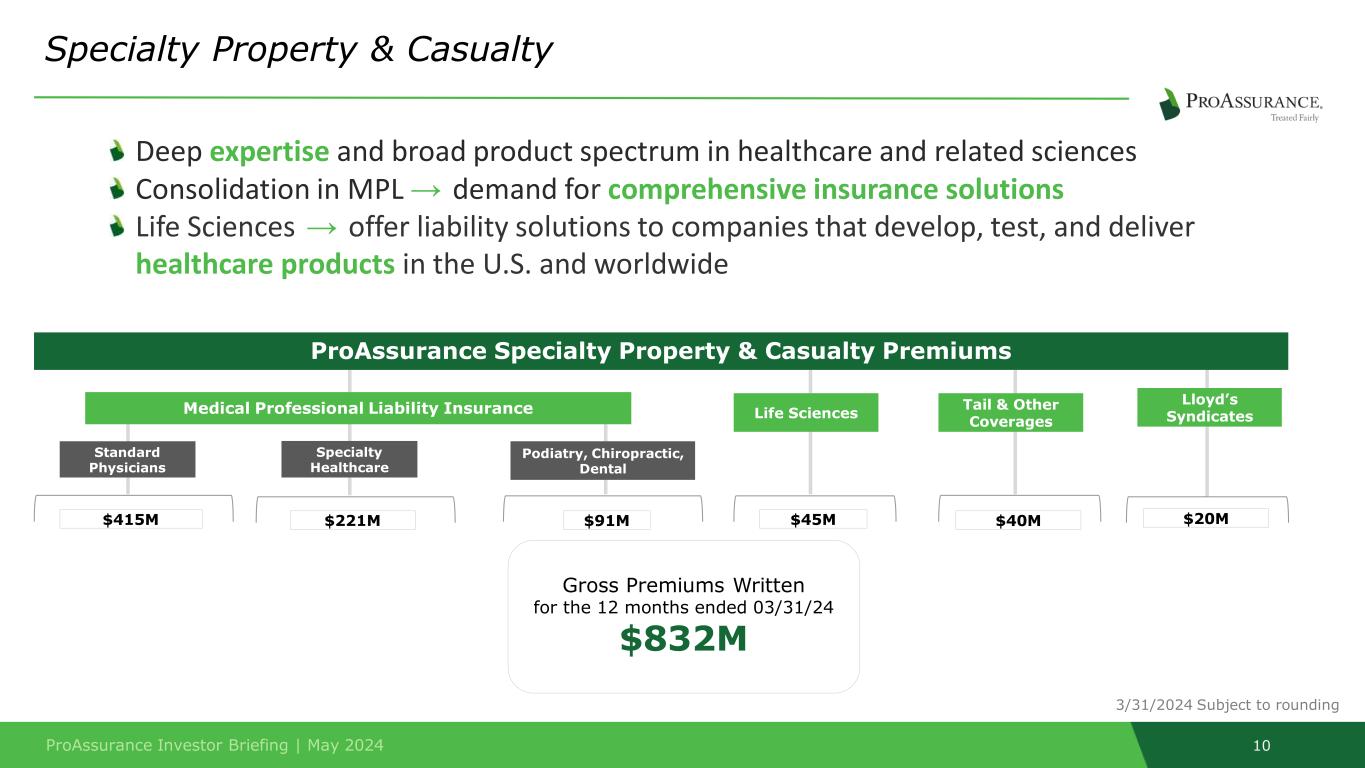The height and width of the screenshot is (768, 1365).
Task: Click the bullet icon beside "Consolidation in MPL"
Action: click(118, 189)
